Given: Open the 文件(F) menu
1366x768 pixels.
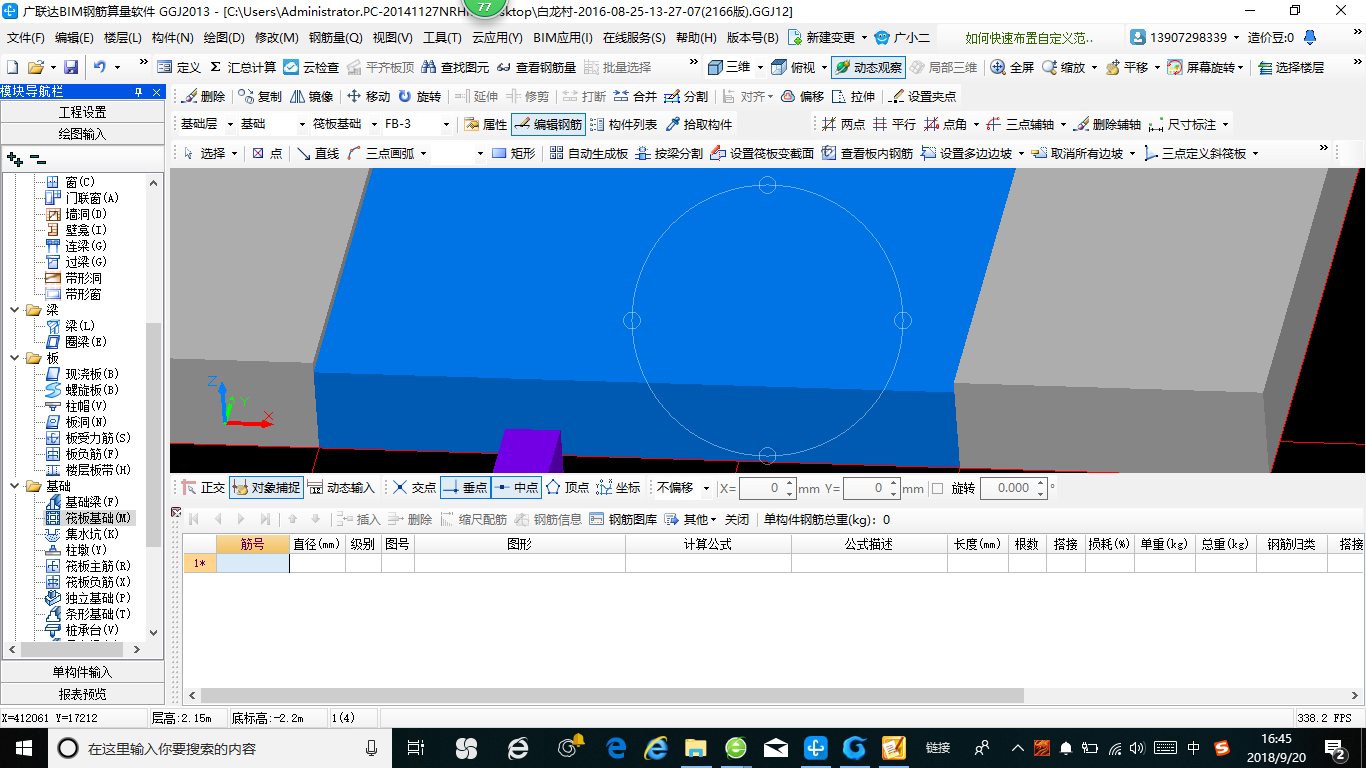Looking at the screenshot, I should 26,38.
